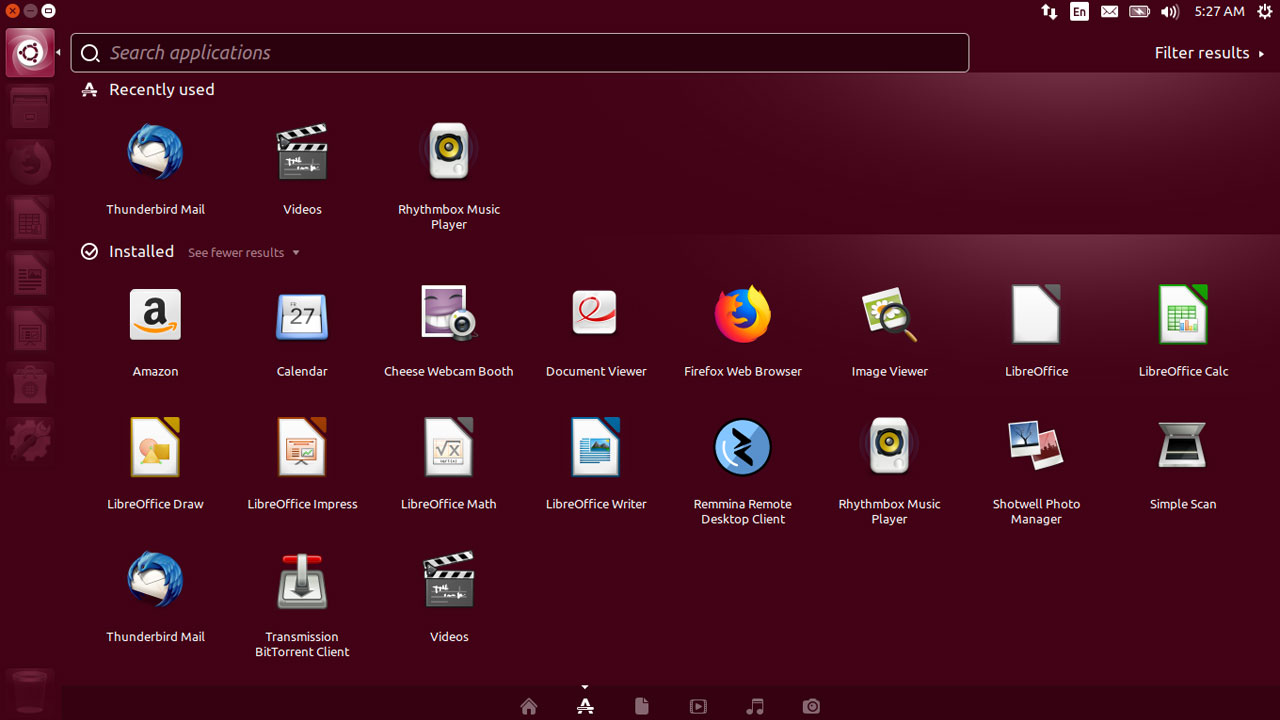Switch to the Files lens
This screenshot has width=1280, height=720.
642,706
